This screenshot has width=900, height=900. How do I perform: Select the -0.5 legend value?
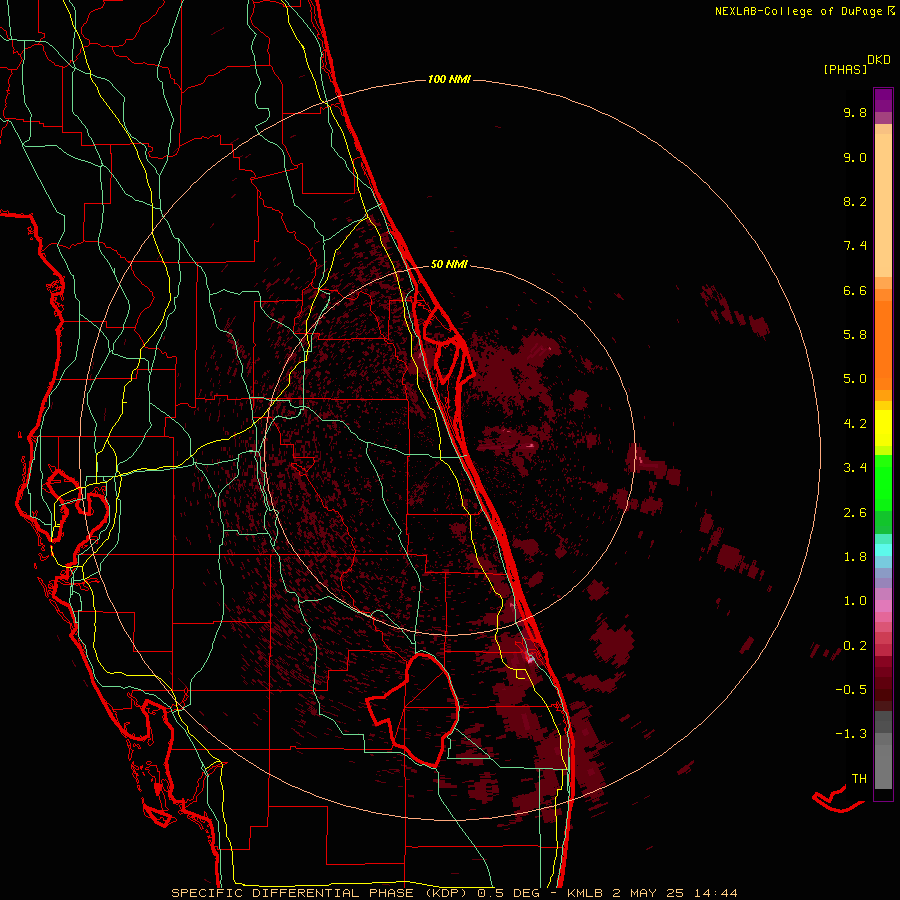coord(851,689)
